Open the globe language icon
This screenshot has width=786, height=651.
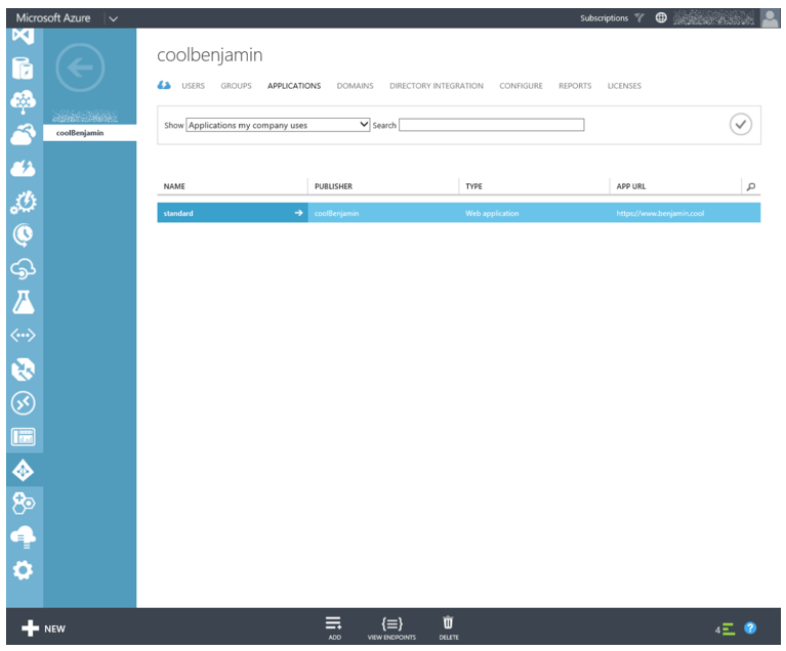coord(661,18)
